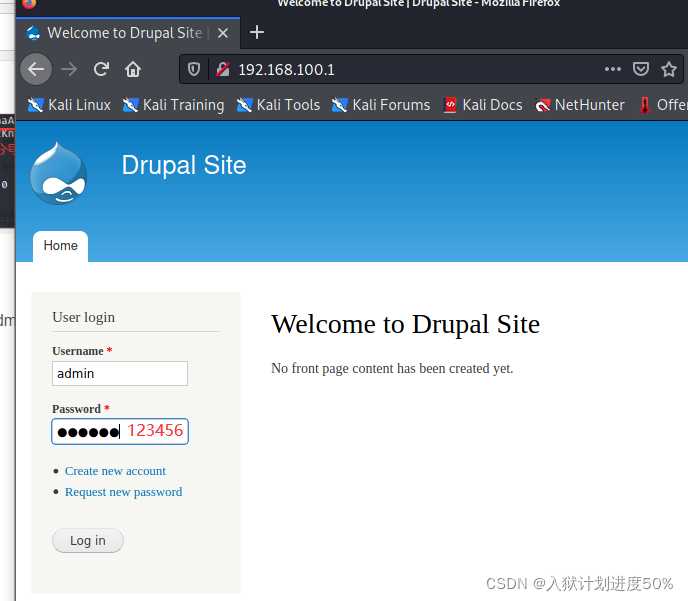This screenshot has width=688, height=601.
Task: Select the Home menu tab
Action: click(x=61, y=246)
